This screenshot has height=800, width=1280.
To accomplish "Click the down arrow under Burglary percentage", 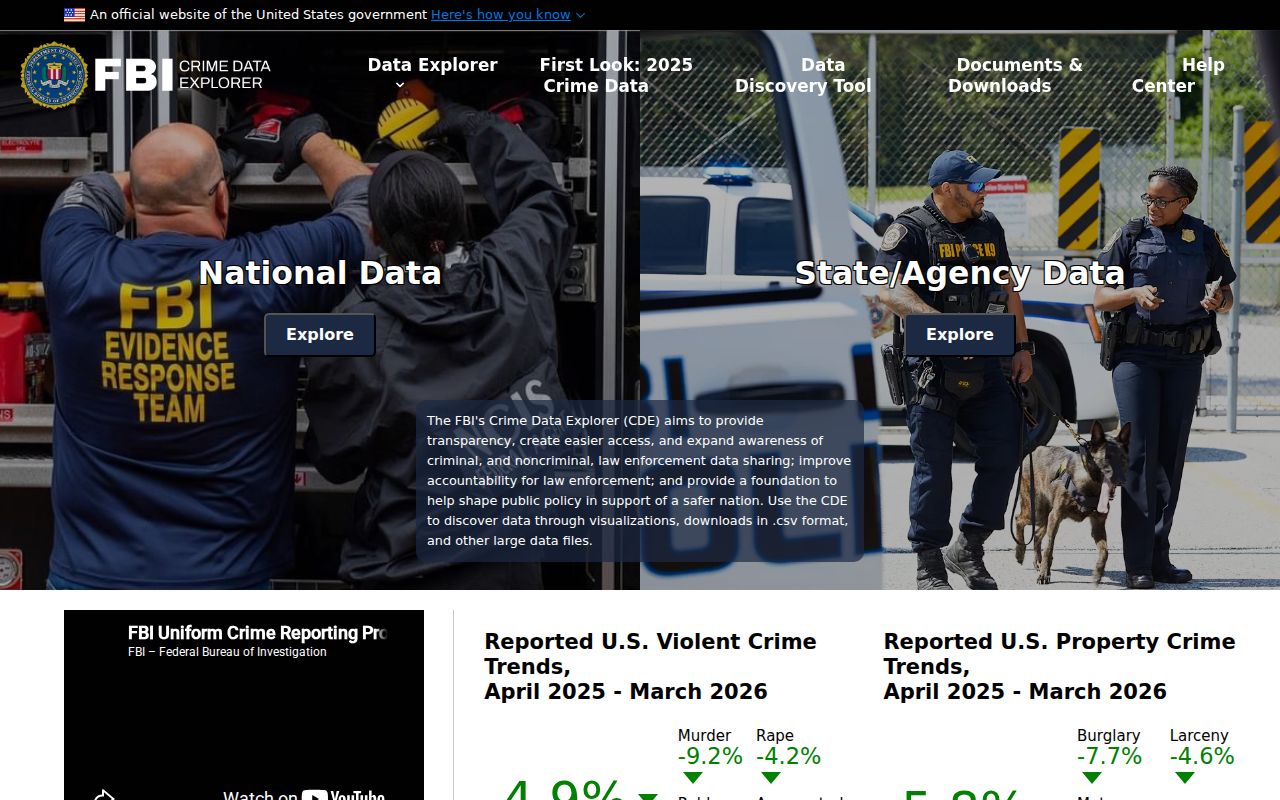I will tap(1091, 778).
